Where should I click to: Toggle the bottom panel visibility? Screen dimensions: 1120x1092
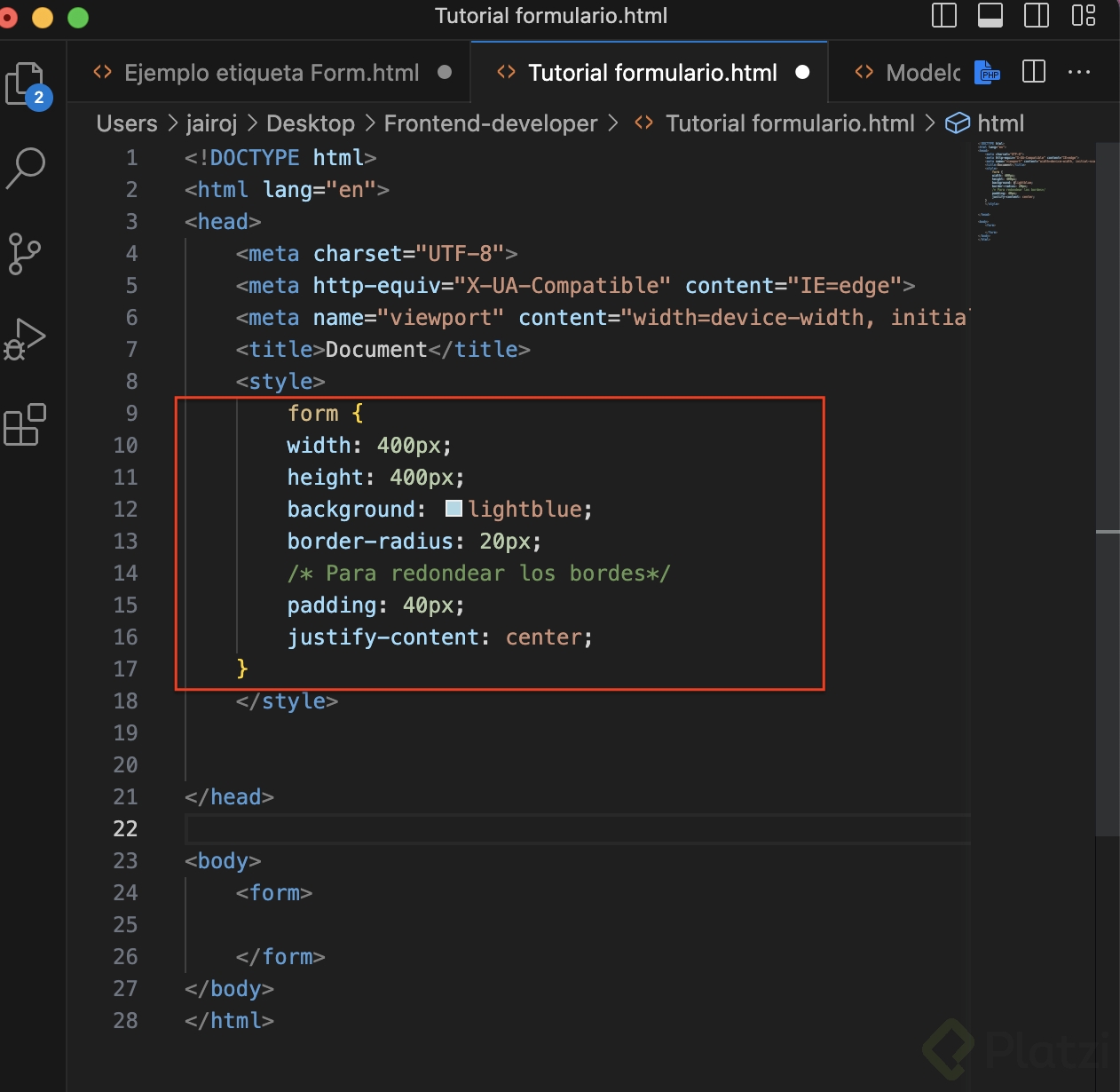[x=990, y=15]
